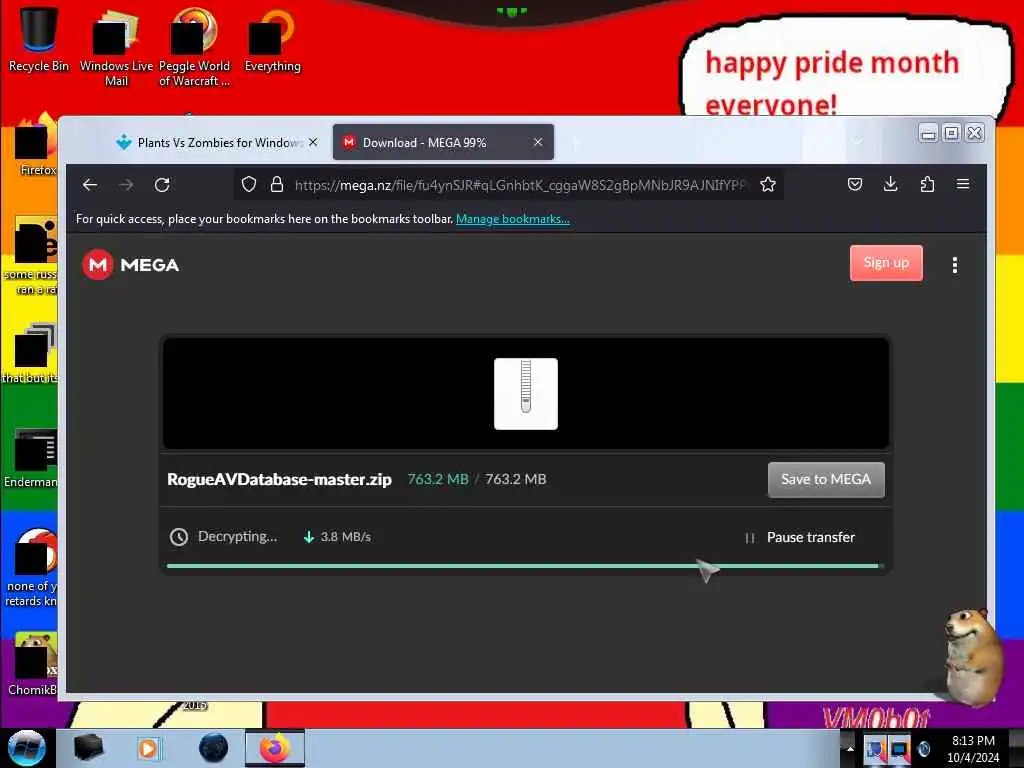This screenshot has height=768, width=1024.
Task: Open the clock showing 8:13 PM
Action: [973, 749]
